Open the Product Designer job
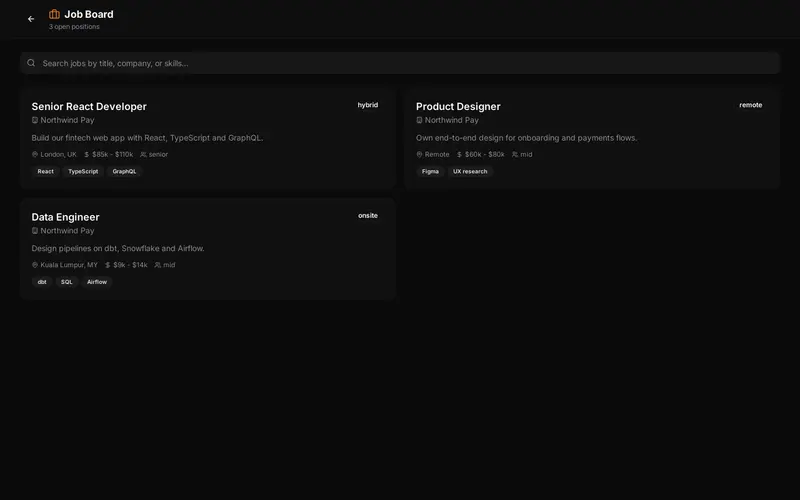The image size is (800, 500). tap(592, 139)
